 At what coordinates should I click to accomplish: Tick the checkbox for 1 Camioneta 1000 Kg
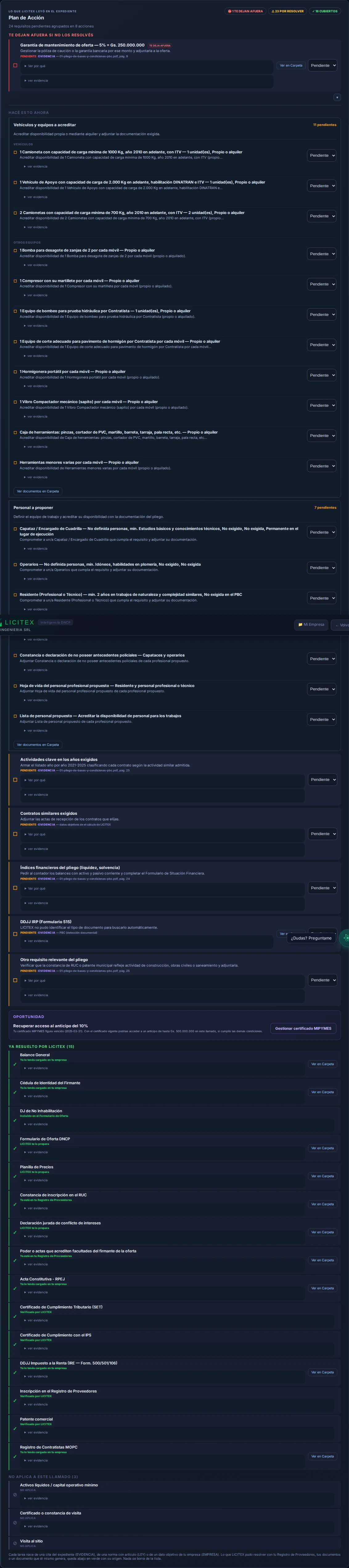pos(15,152)
